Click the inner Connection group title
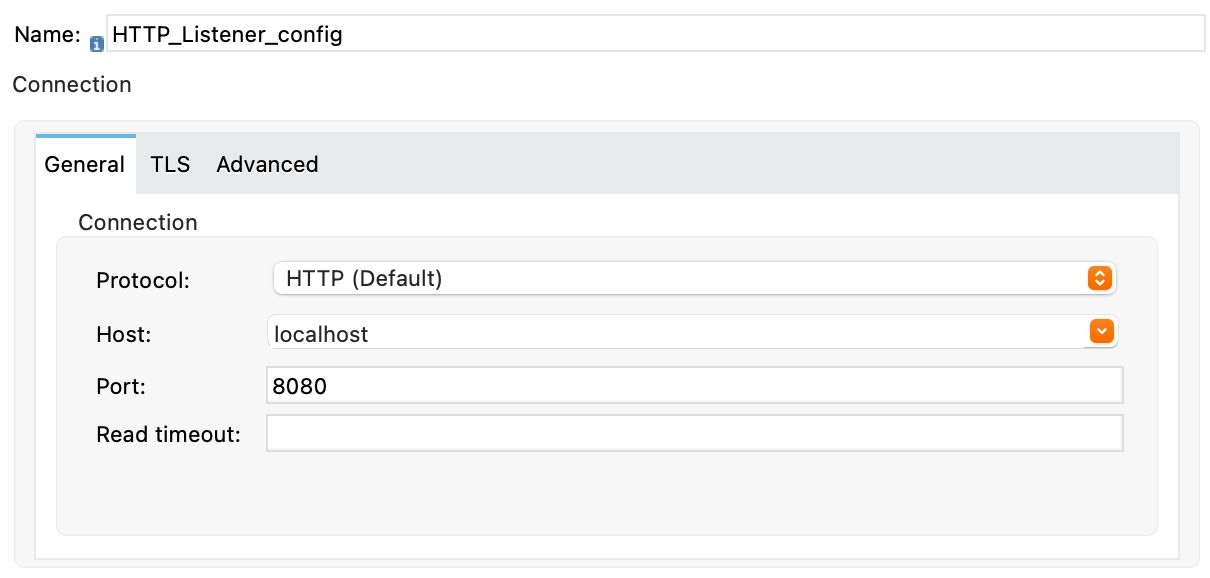The height and width of the screenshot is (578, 1210). point(137,222)
